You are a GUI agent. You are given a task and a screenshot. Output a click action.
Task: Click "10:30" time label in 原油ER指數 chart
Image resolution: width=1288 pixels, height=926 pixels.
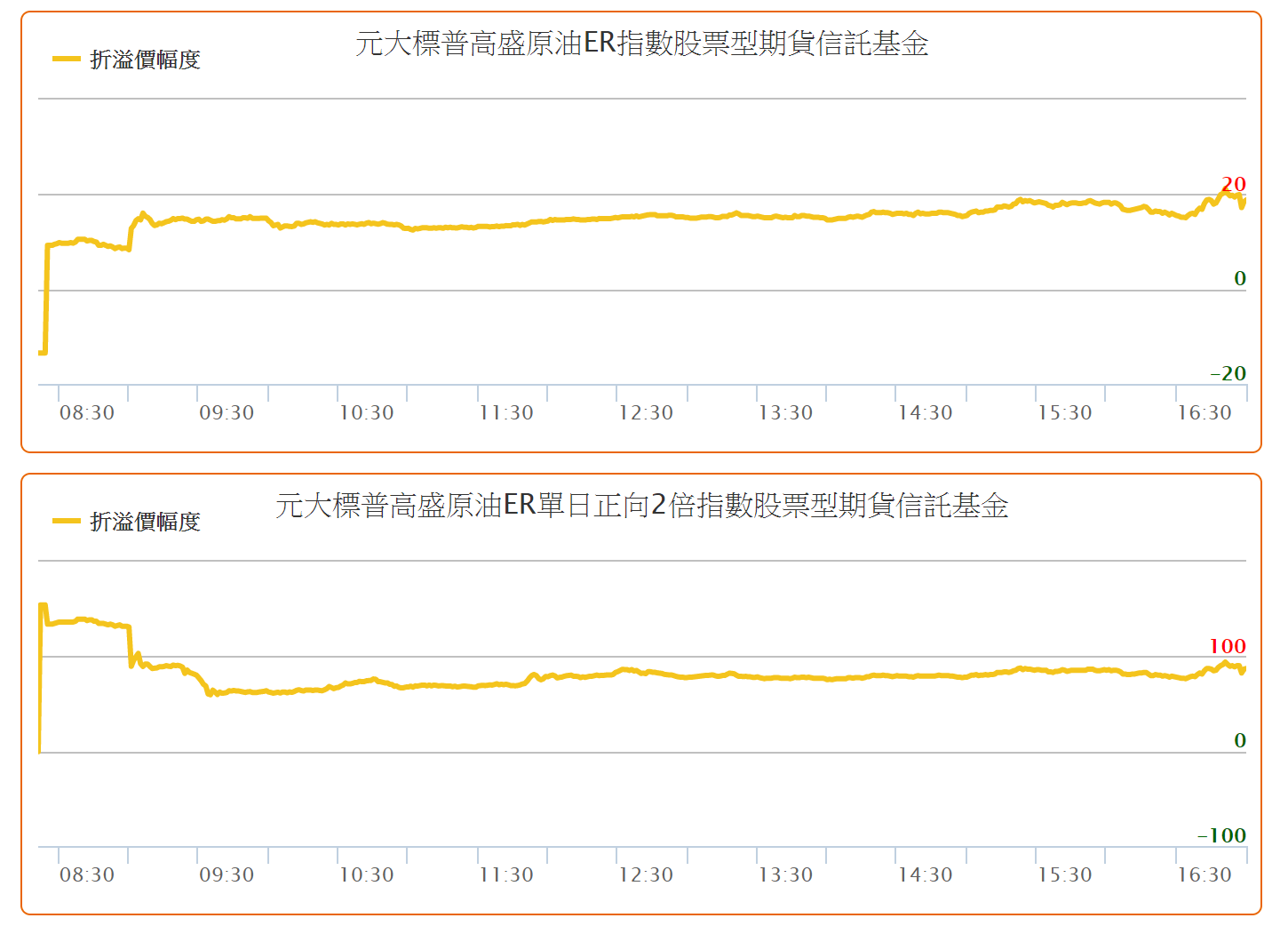click(x=366, y=412)
